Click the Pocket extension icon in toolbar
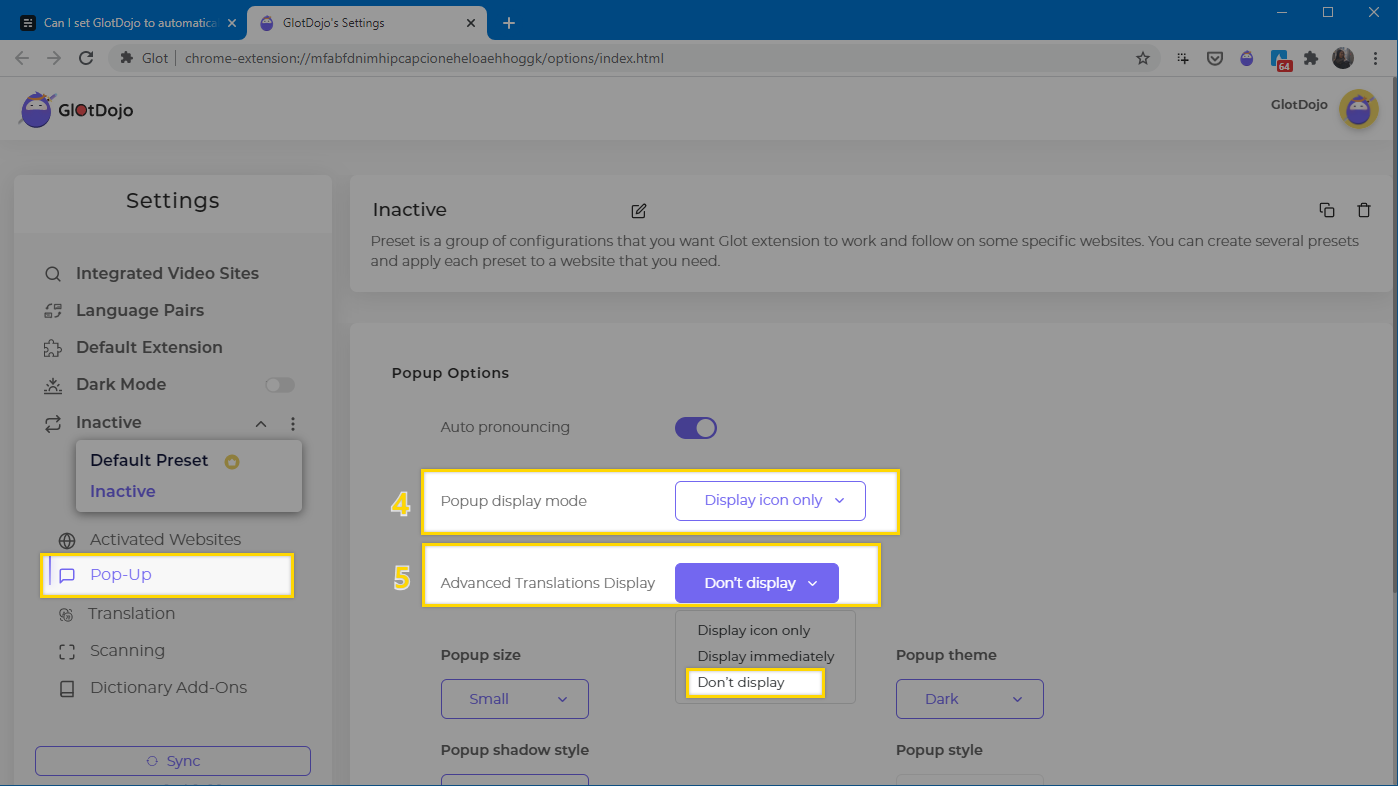 [x=1215, y=58]
